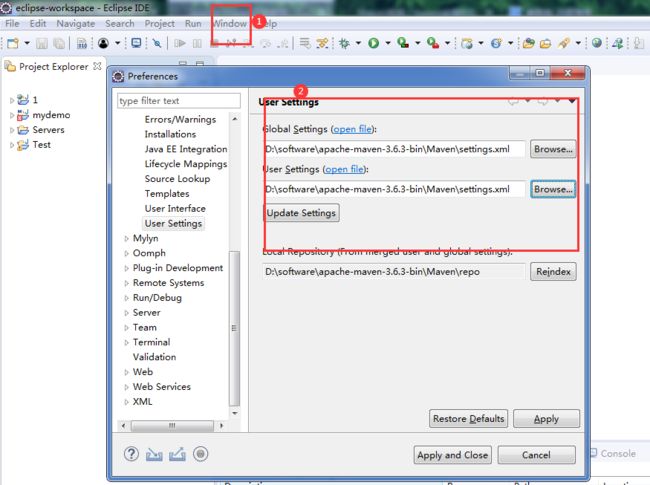
Task: Click the Skip All Breakpoints toolbar icon
Action: (157, 43)
